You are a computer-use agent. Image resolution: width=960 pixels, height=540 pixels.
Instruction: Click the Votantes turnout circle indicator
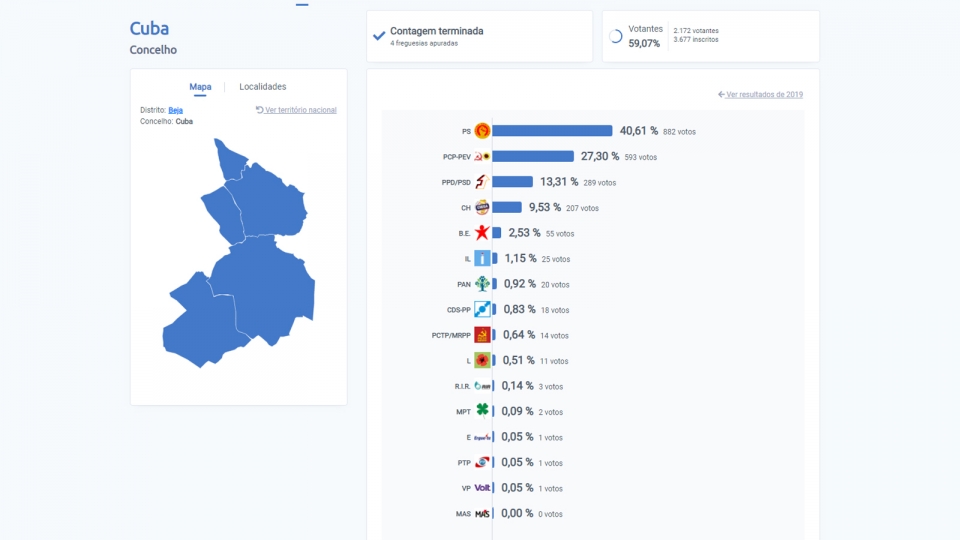[x=616, y=37]
